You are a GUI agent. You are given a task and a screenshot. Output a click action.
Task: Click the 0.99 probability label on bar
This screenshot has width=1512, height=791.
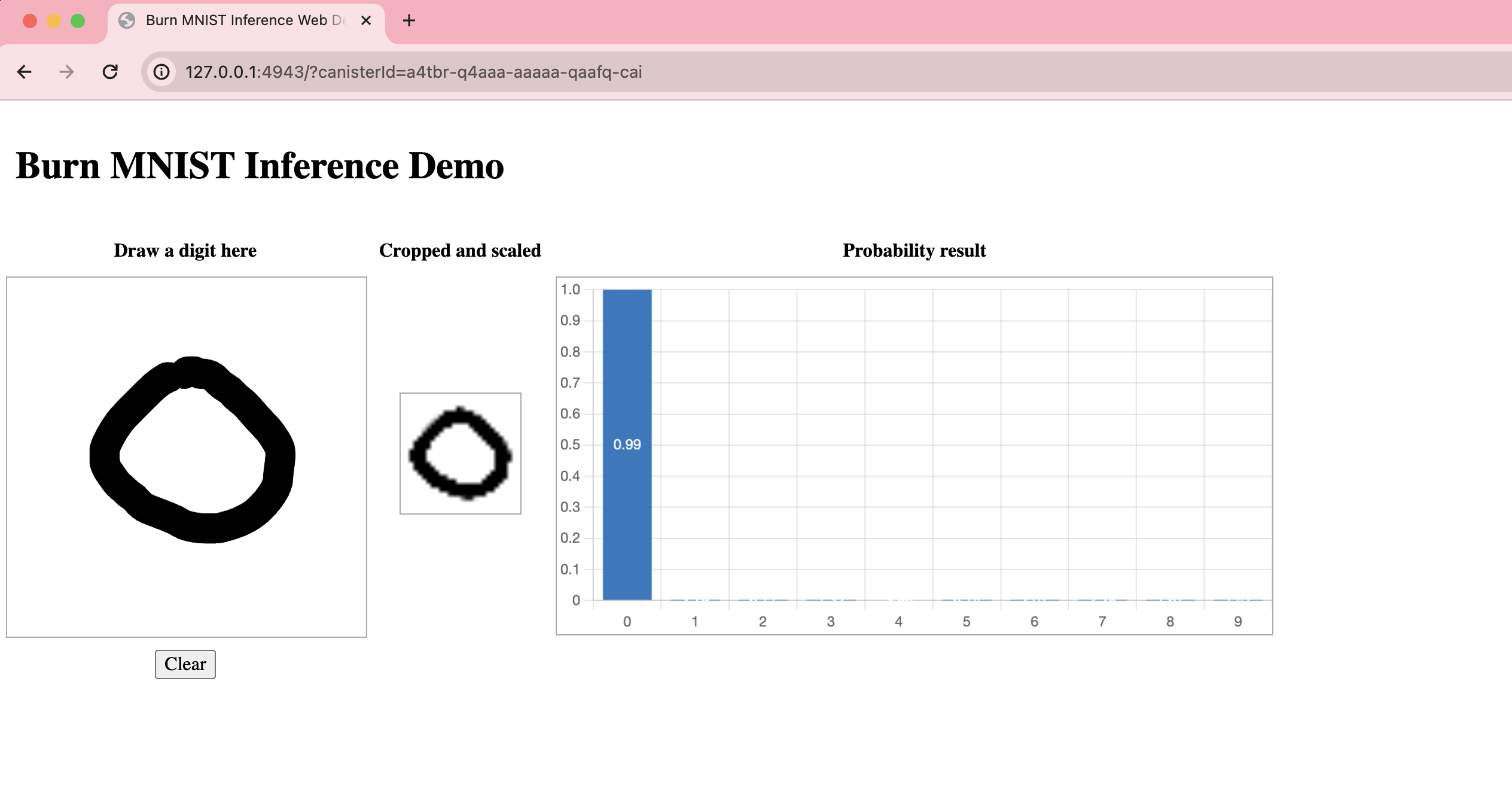click(627, 444)
